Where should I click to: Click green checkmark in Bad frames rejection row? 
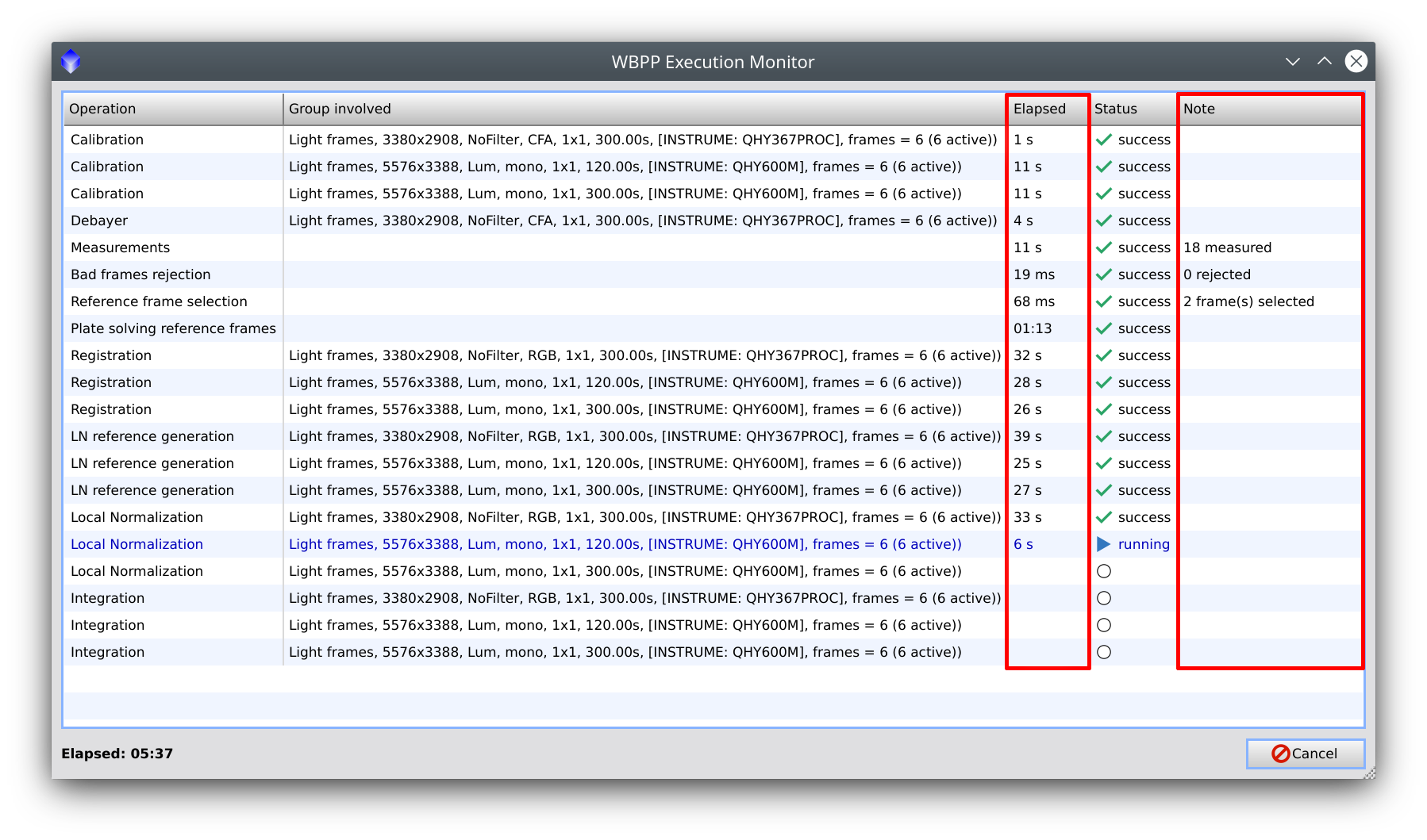click(1104, 274)
